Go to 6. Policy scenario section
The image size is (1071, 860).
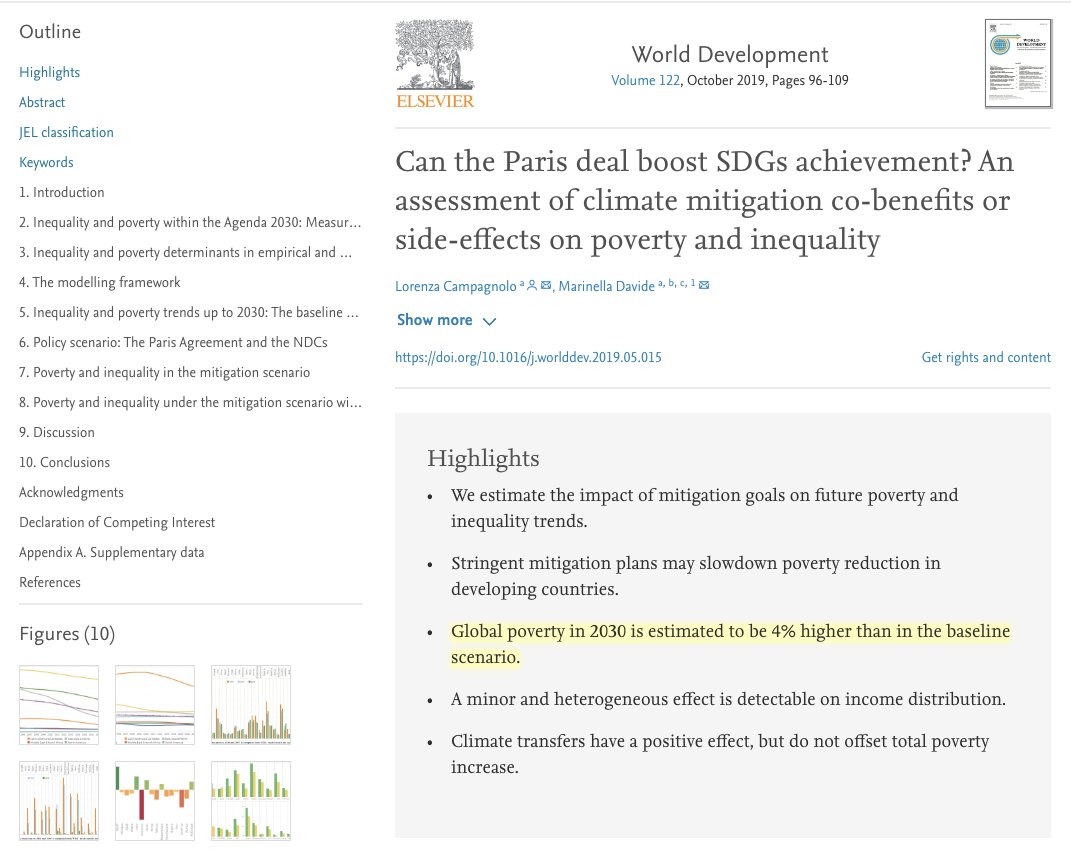(x=173, y=343)
